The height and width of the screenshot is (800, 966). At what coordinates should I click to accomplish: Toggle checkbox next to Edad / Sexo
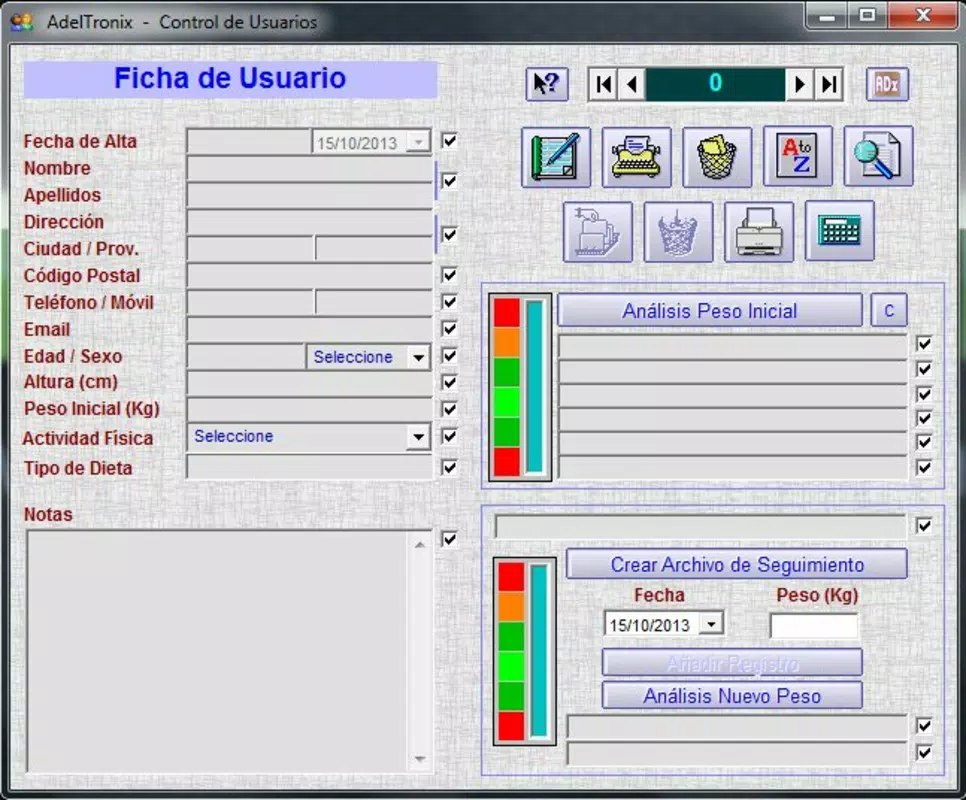(x=450, y=355)
